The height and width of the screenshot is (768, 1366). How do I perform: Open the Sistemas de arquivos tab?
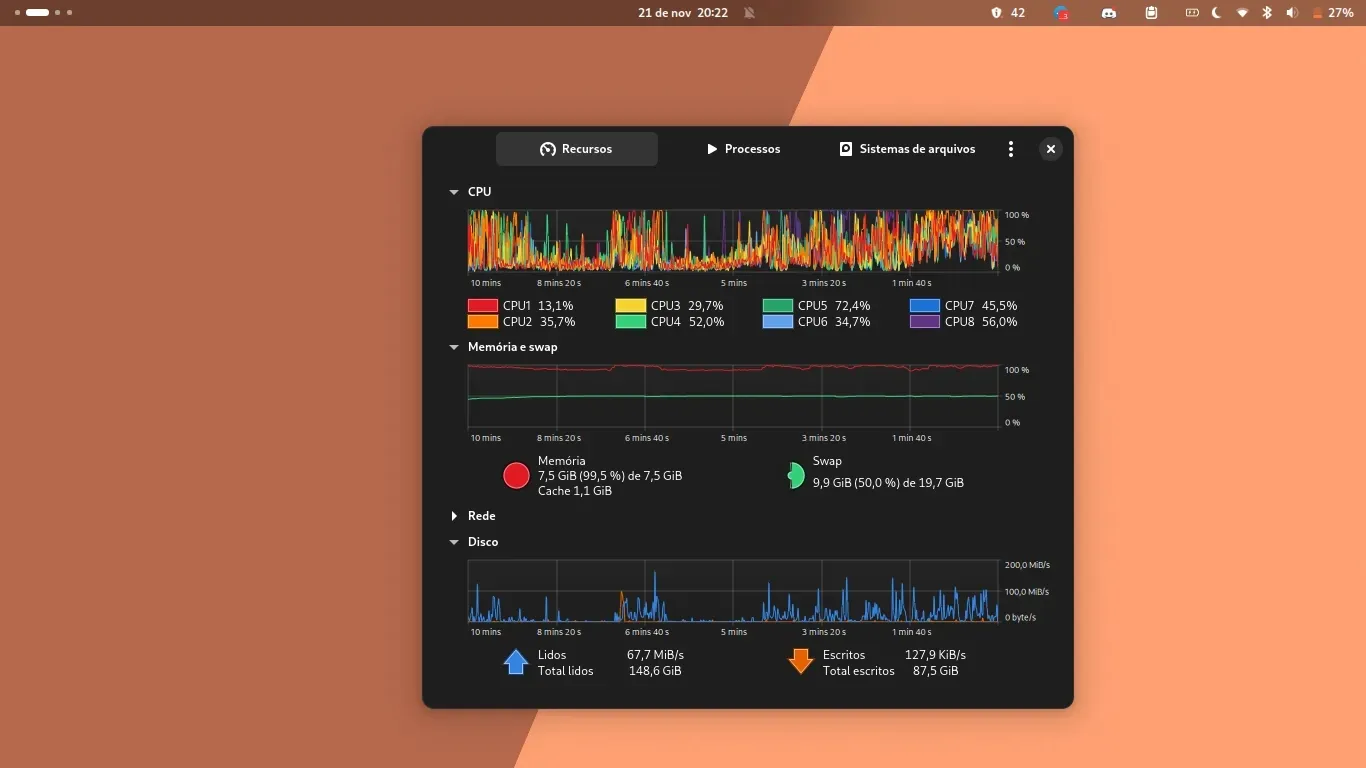click(x=907, y=149)
